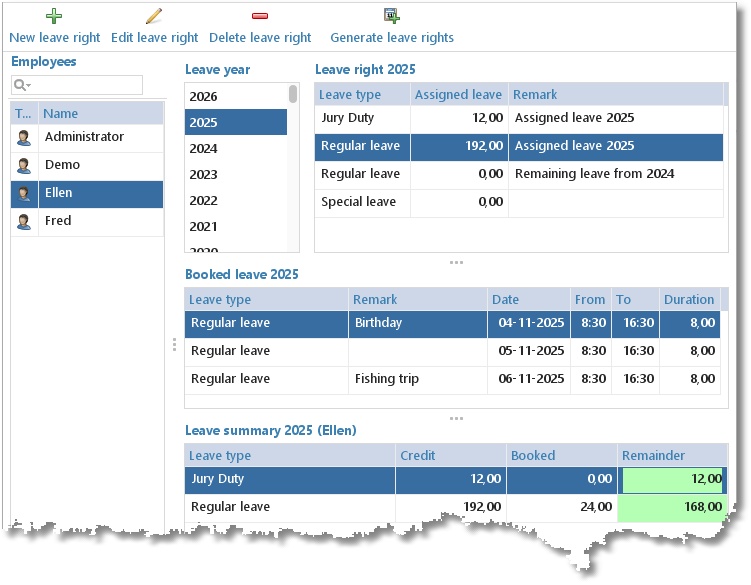Viewport: 751px width, 585px height.
Task: Select leave year 2026
Action: click(x=236, y=96)
